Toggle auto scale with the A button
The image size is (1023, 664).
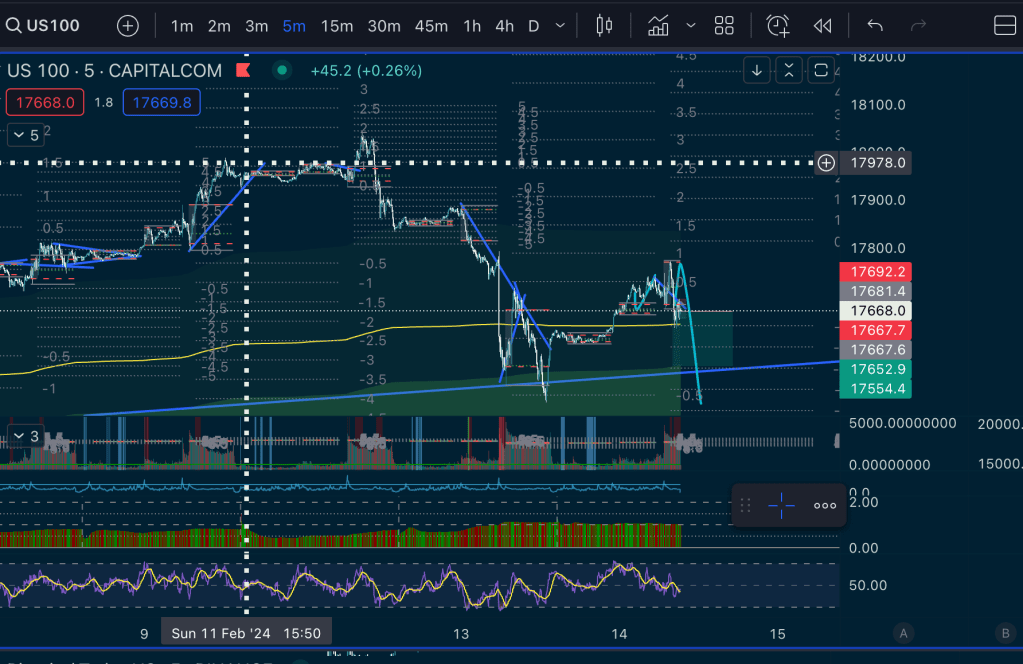pos(903,633)
